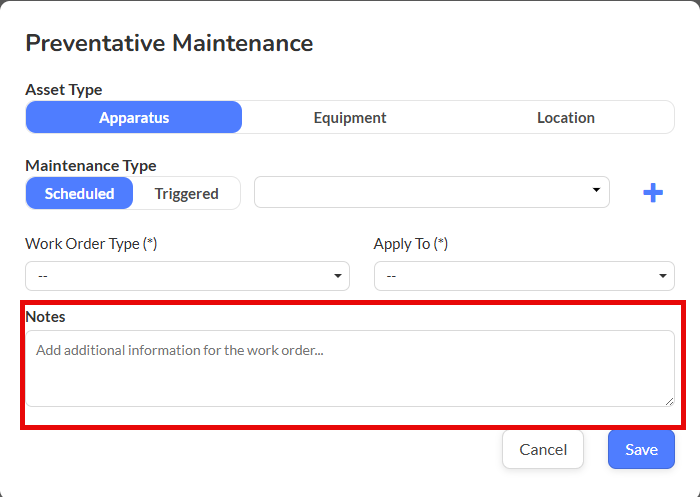The image size is (700, 497).
Task: Click the Notes field label
Action: (x=46, y=316)
